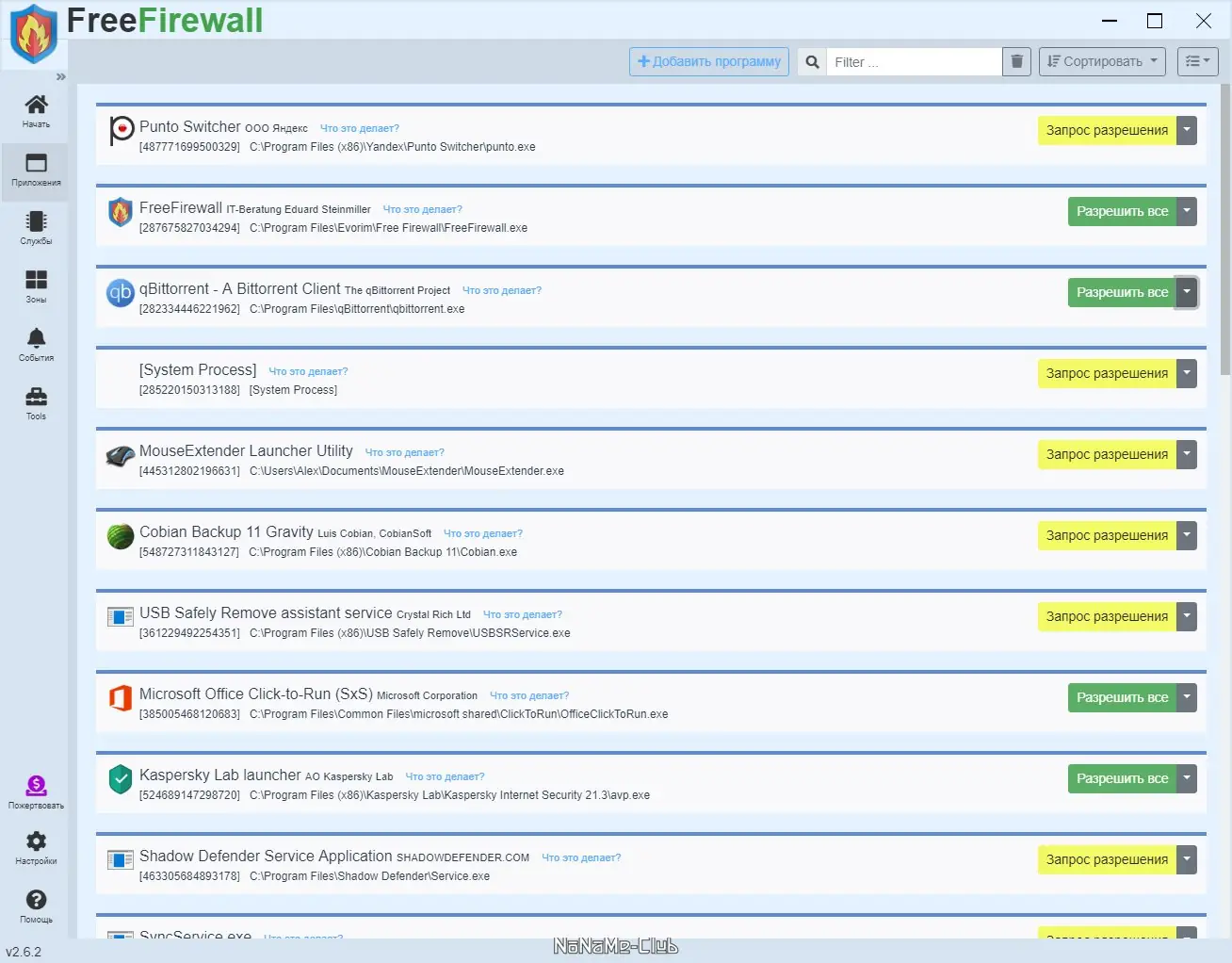The width and height of the screenshot is (1232, 963).
Task: Click the Добавить программу button
Action: coord(709,62)
